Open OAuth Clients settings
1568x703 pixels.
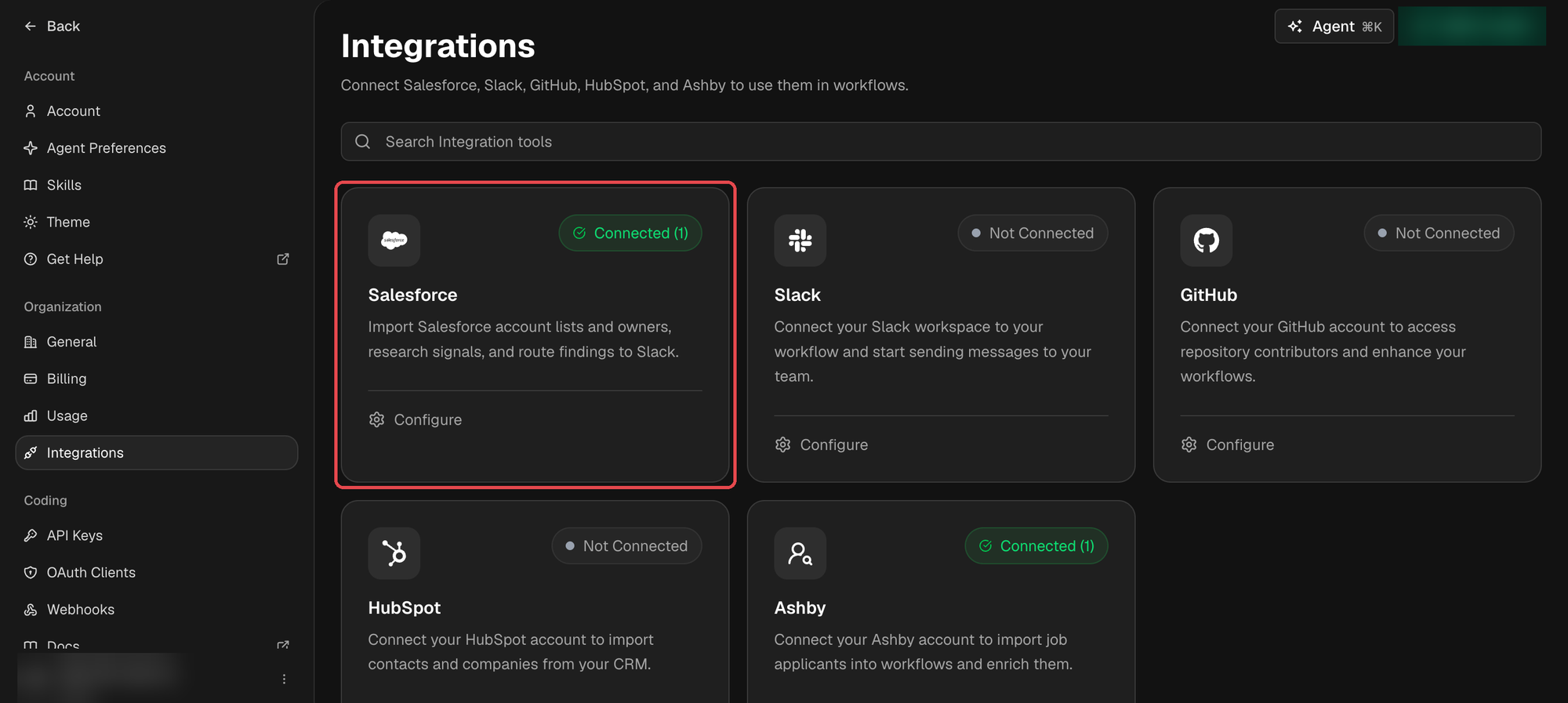pyautogui.click(x=157, y=573)
